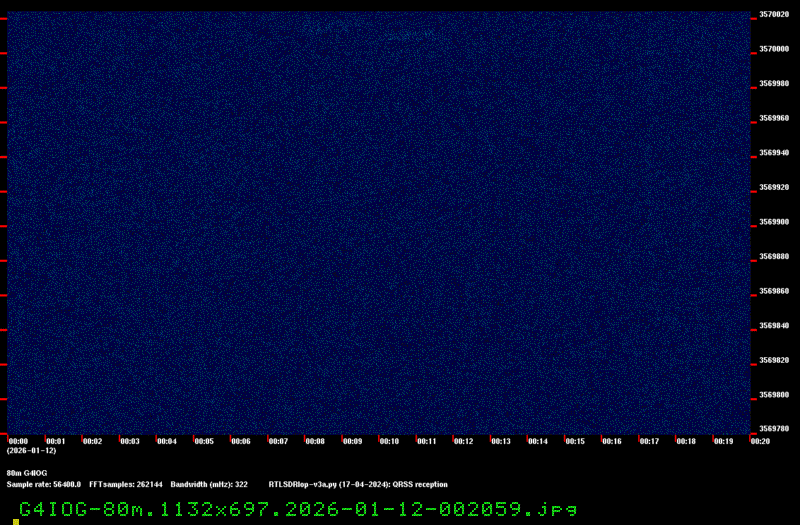Click the 80m G4IOG station label

tap(27, 473)
